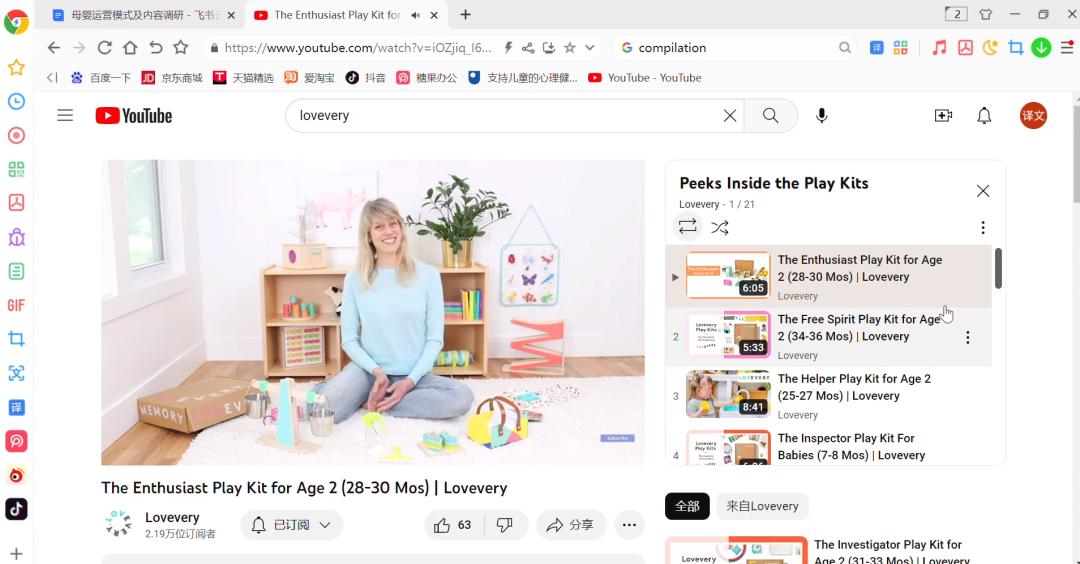
Task: Mute The Enthusiast Play Kit tab audio
Action: point(415,15)
